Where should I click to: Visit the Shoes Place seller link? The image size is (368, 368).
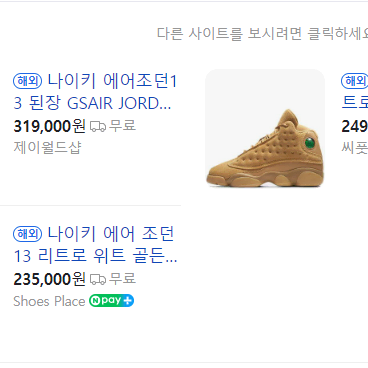pos(49,301)
